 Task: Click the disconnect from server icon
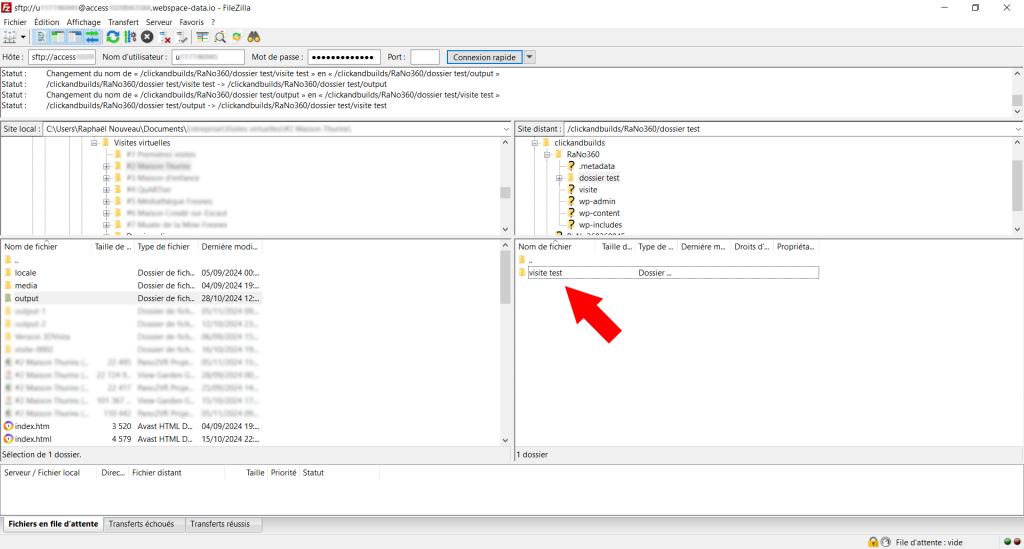tap(165, 37)
